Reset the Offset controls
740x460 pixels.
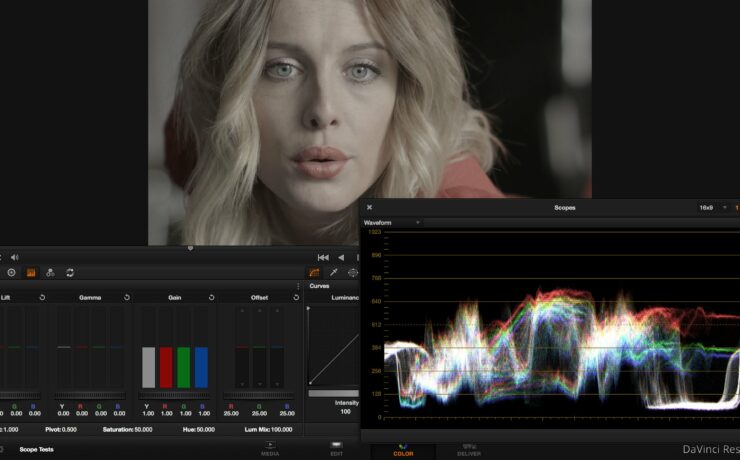[x=296, y=297]
